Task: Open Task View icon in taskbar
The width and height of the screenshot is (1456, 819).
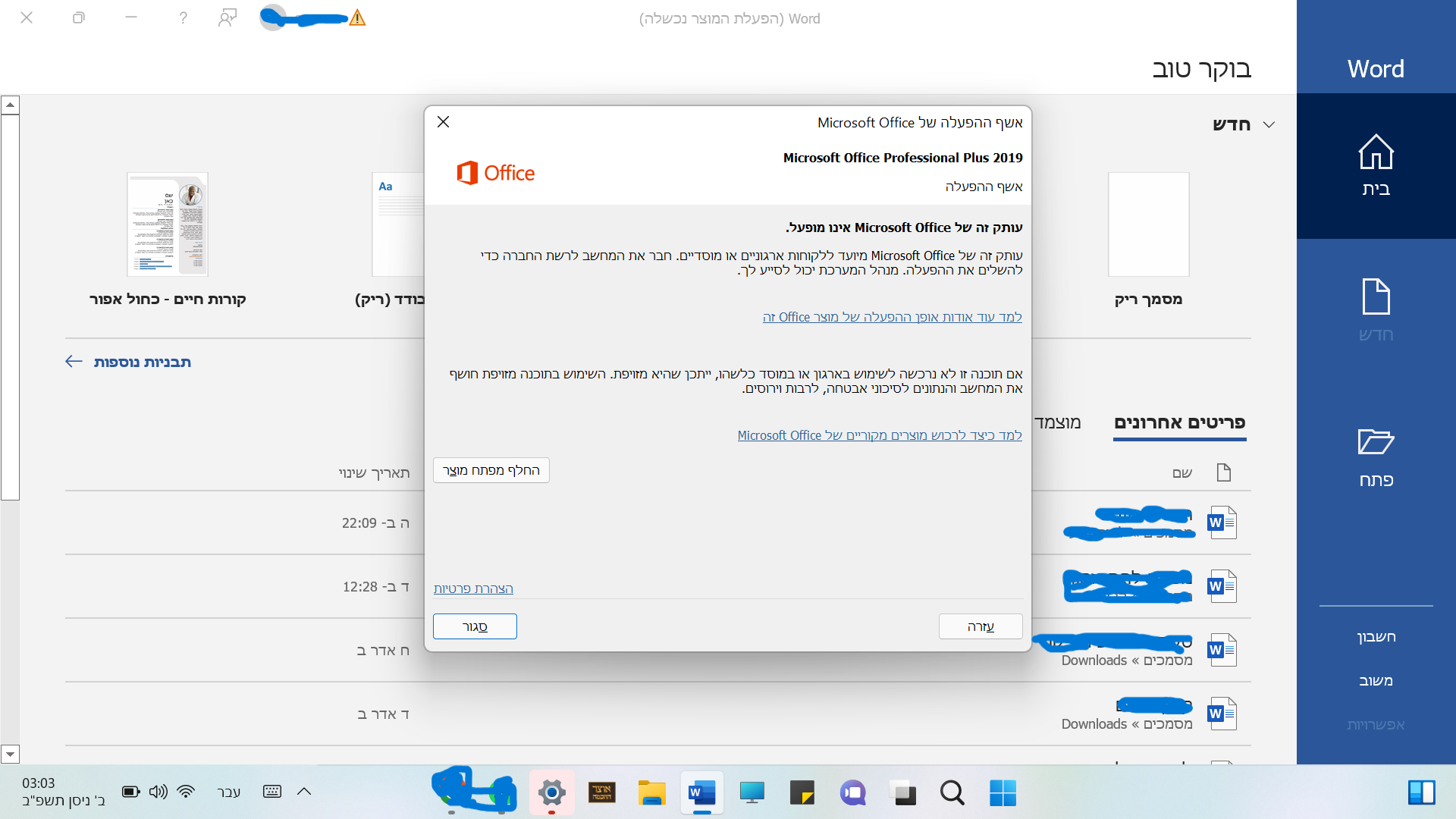Action: coord(902,793)
